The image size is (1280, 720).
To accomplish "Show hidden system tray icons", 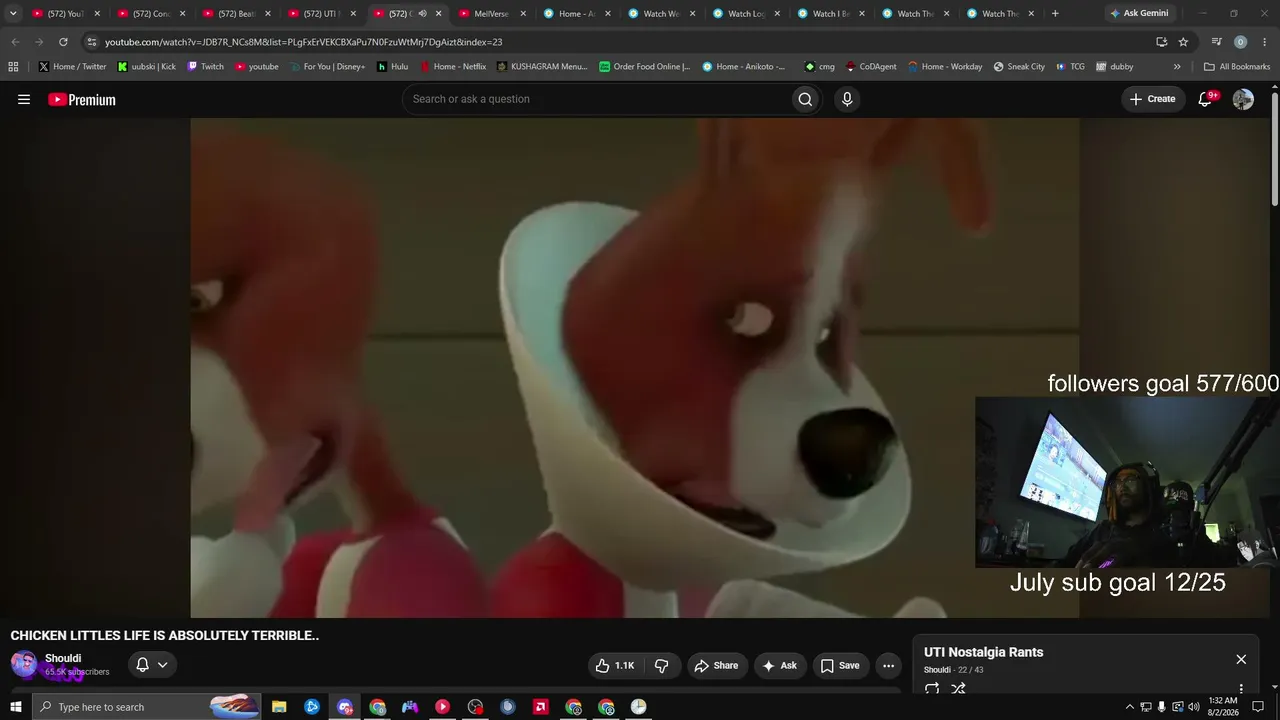I will pyautogui.click(x=1130, y=707).
